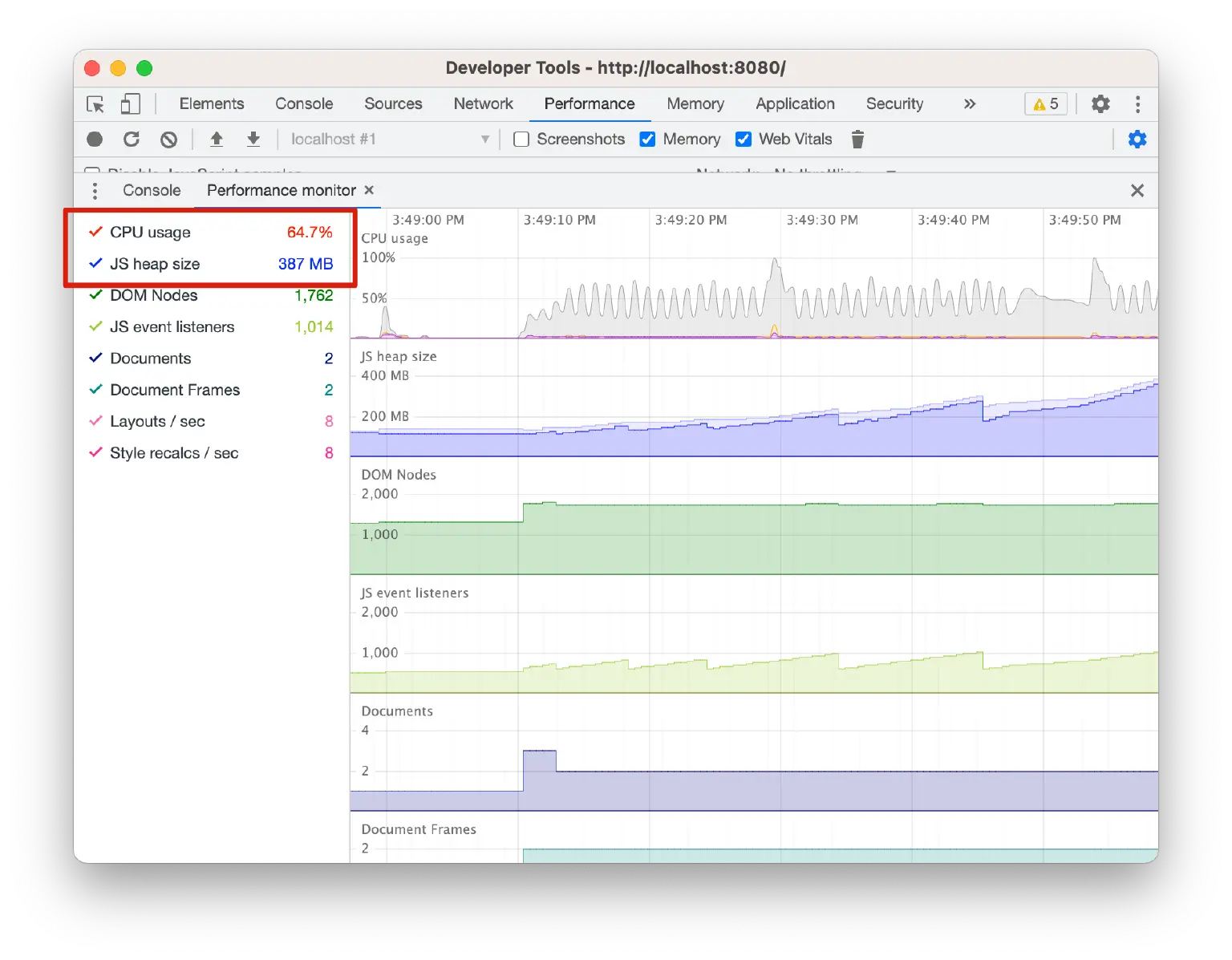Click the load profile upload icon

pos(217,140)
